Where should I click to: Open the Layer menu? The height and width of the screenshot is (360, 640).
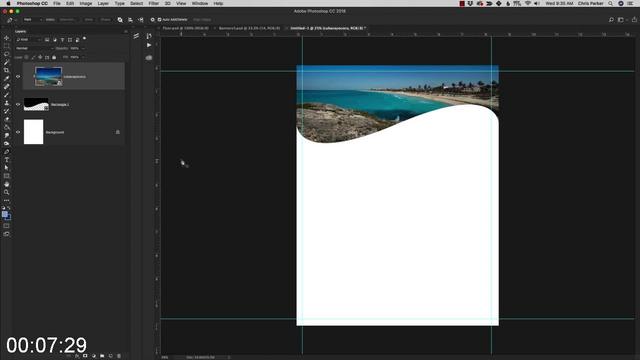pyautogui.click(x=103, y=3)
